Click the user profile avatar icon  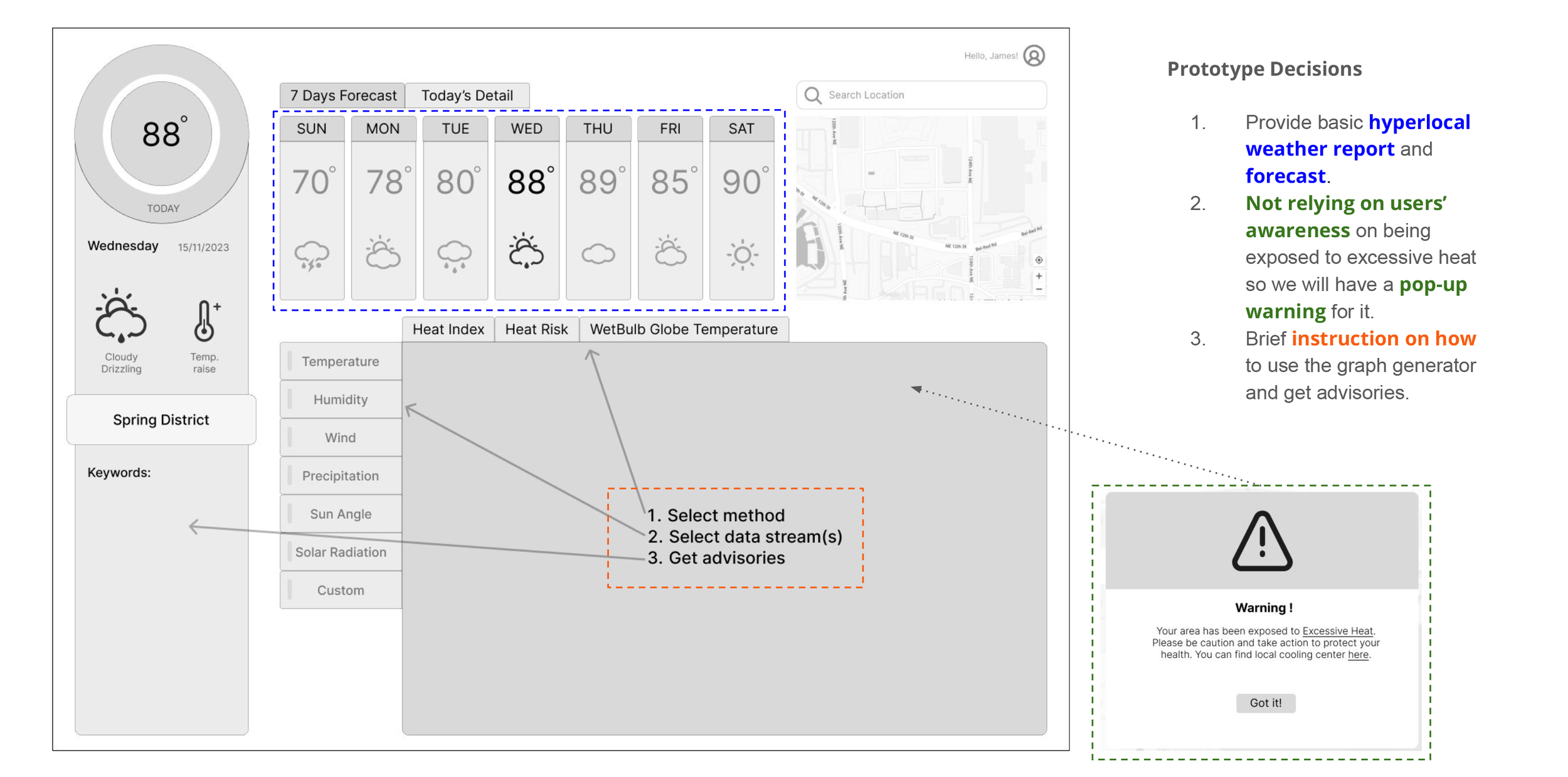coord(1034,56)
